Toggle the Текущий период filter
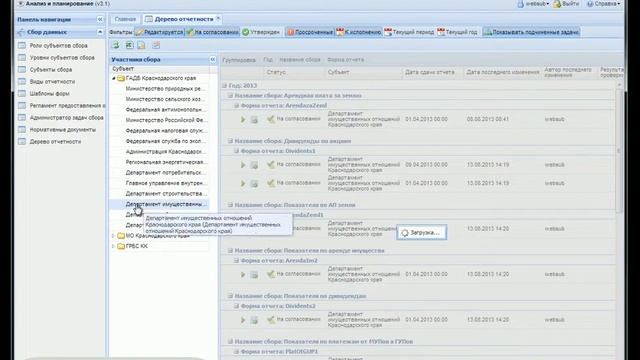 [x=409, y=32]
